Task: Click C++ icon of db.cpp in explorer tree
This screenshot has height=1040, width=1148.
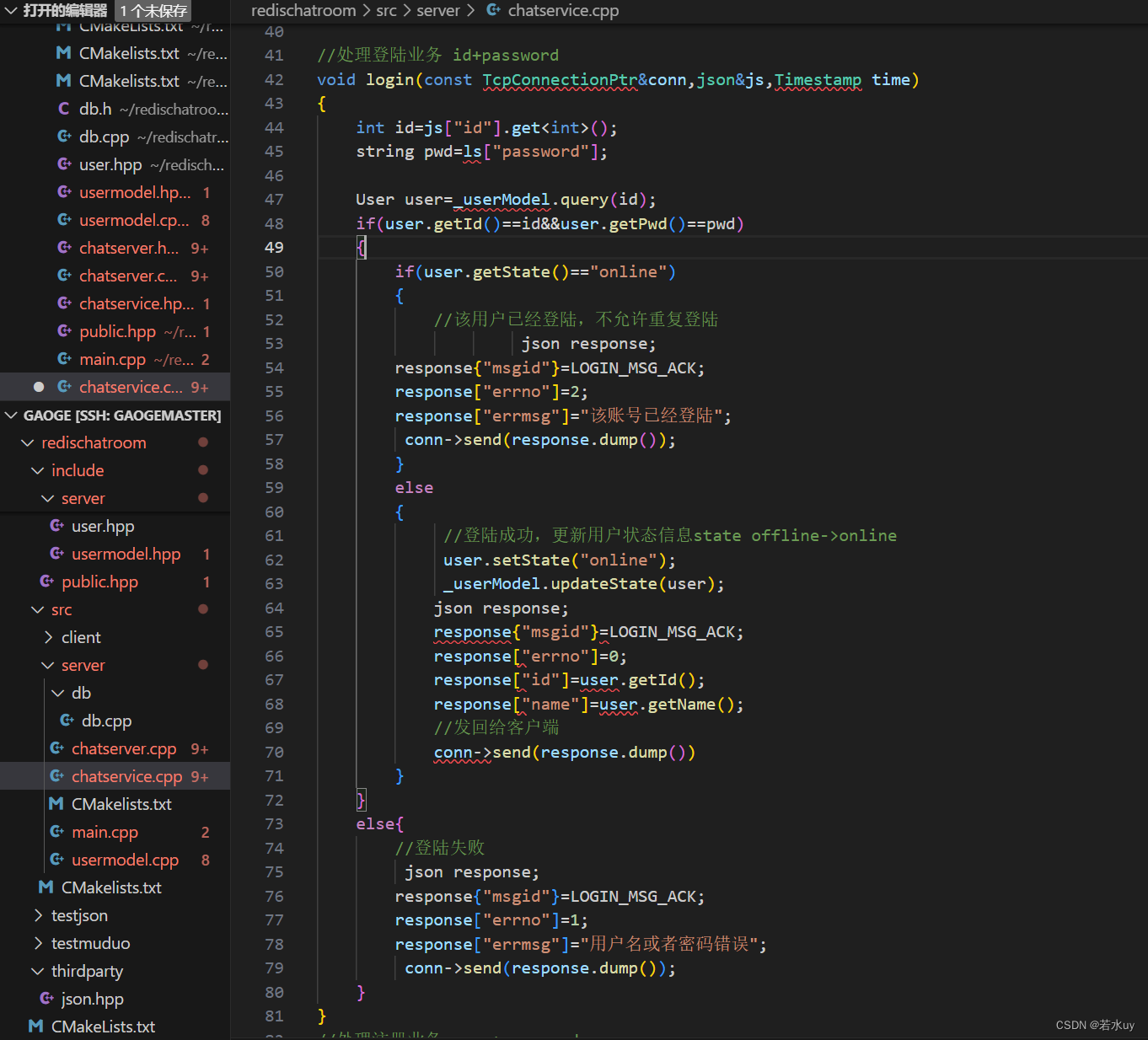Action: pyautogui.click(x=67, y=721)
